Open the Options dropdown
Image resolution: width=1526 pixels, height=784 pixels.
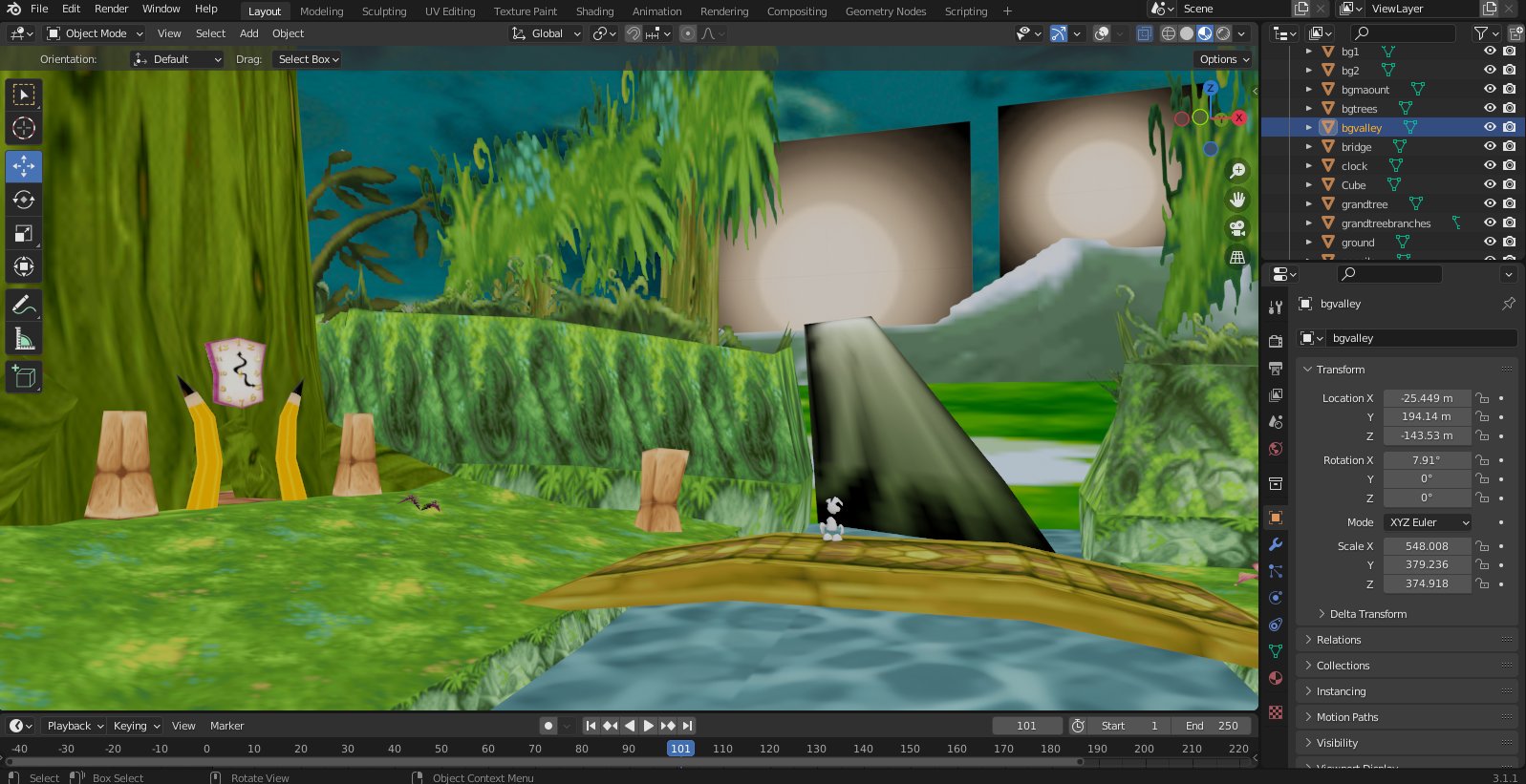pyautogui.click(x=1224, y=59)
